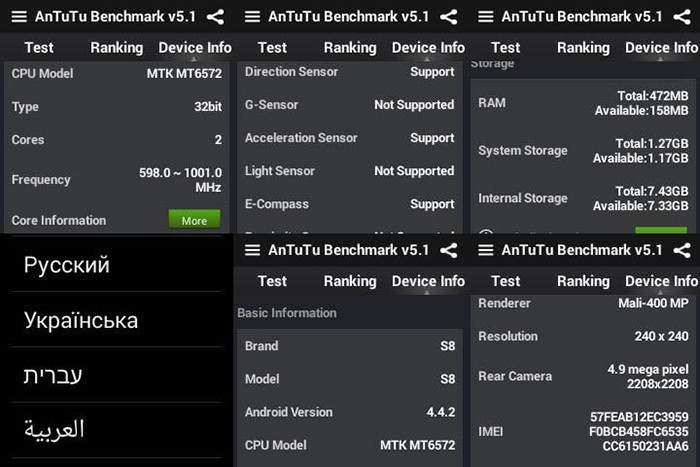This screenshot has height=467, width=700.
Task: Open hamburger menu in the Basic Information panel
Action: point(252,250)
